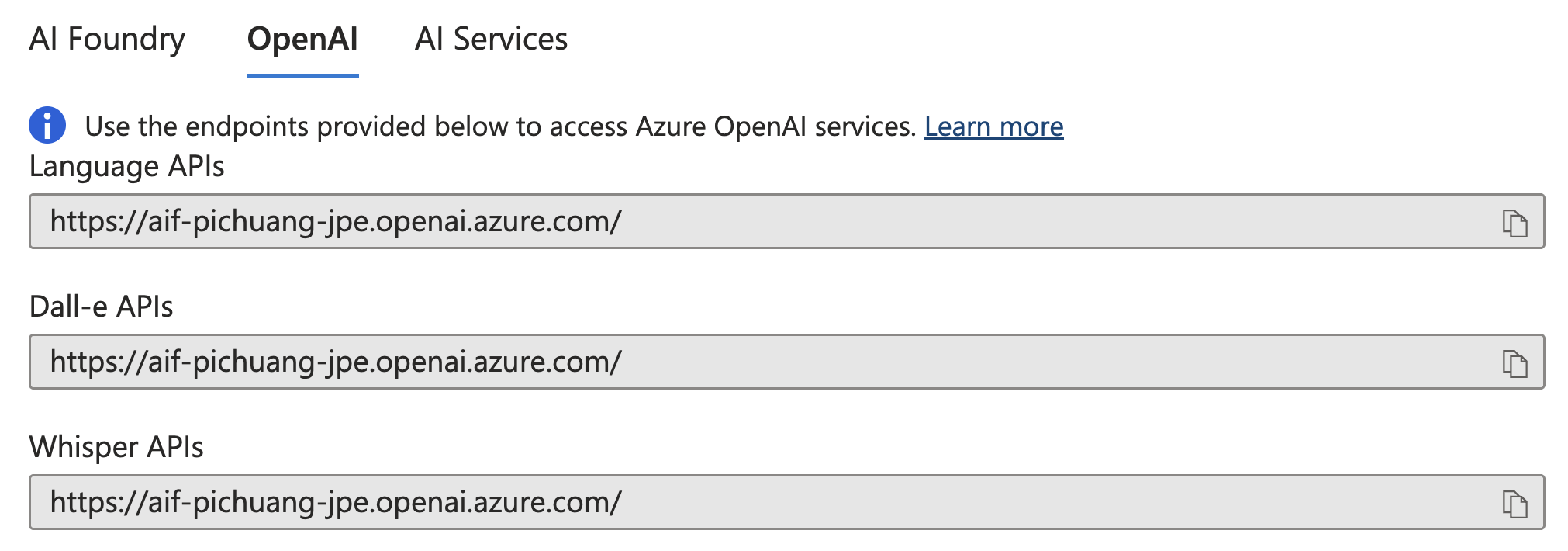Select the OpenAI tab
This screenshot has width=1568, height=551.
pyautogui.click(x=302, y=39)
